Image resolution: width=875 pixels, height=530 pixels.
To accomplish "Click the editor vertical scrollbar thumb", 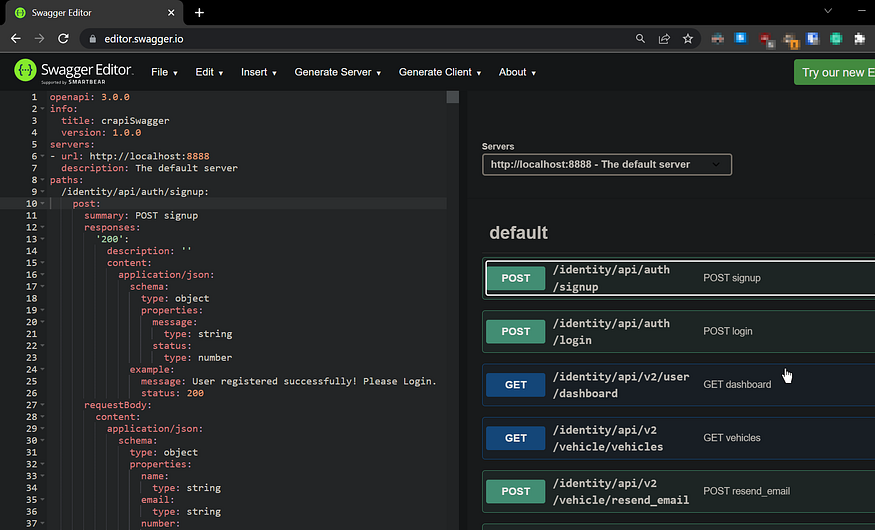I will [453, 97].
